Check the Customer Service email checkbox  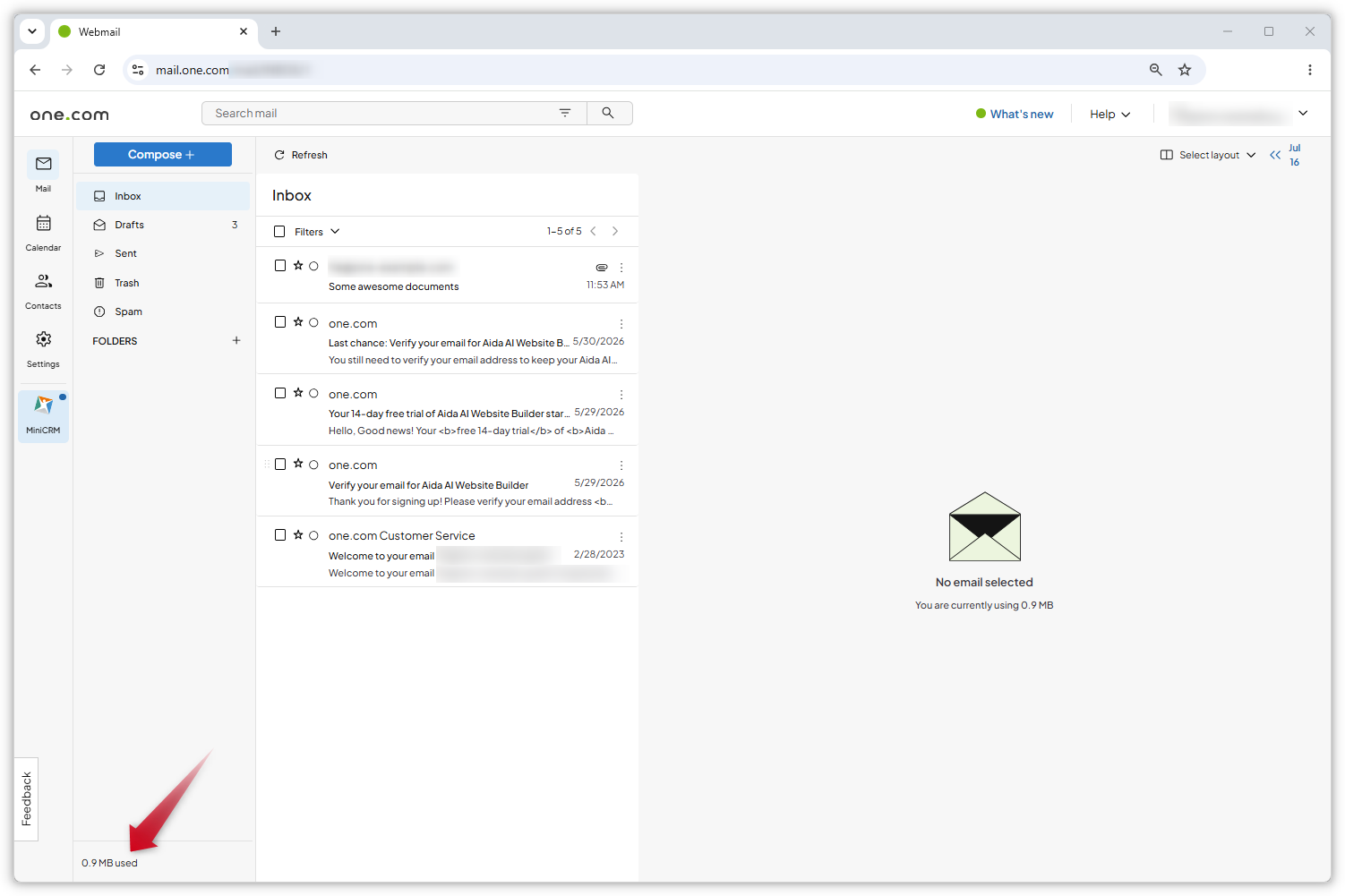[x=280, y=534]
